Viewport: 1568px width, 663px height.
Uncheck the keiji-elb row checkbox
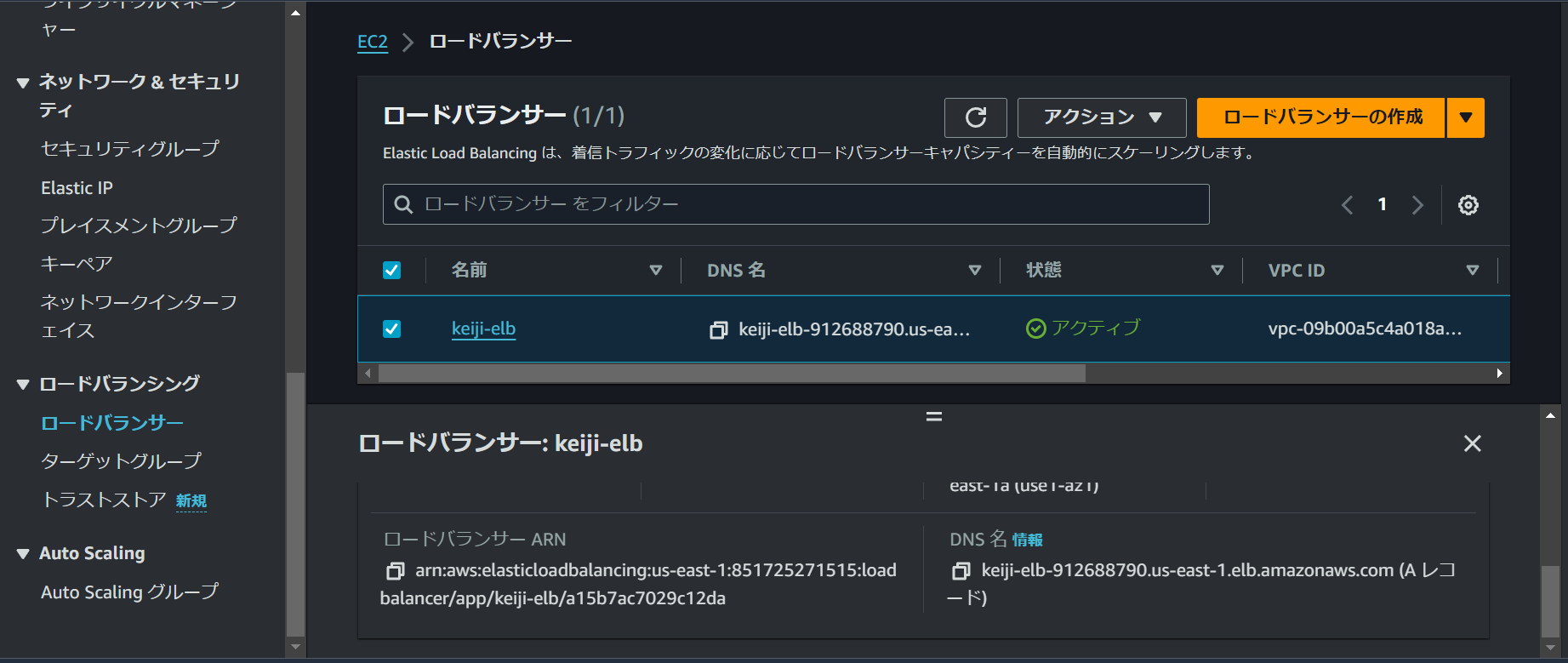pos(391,329)
